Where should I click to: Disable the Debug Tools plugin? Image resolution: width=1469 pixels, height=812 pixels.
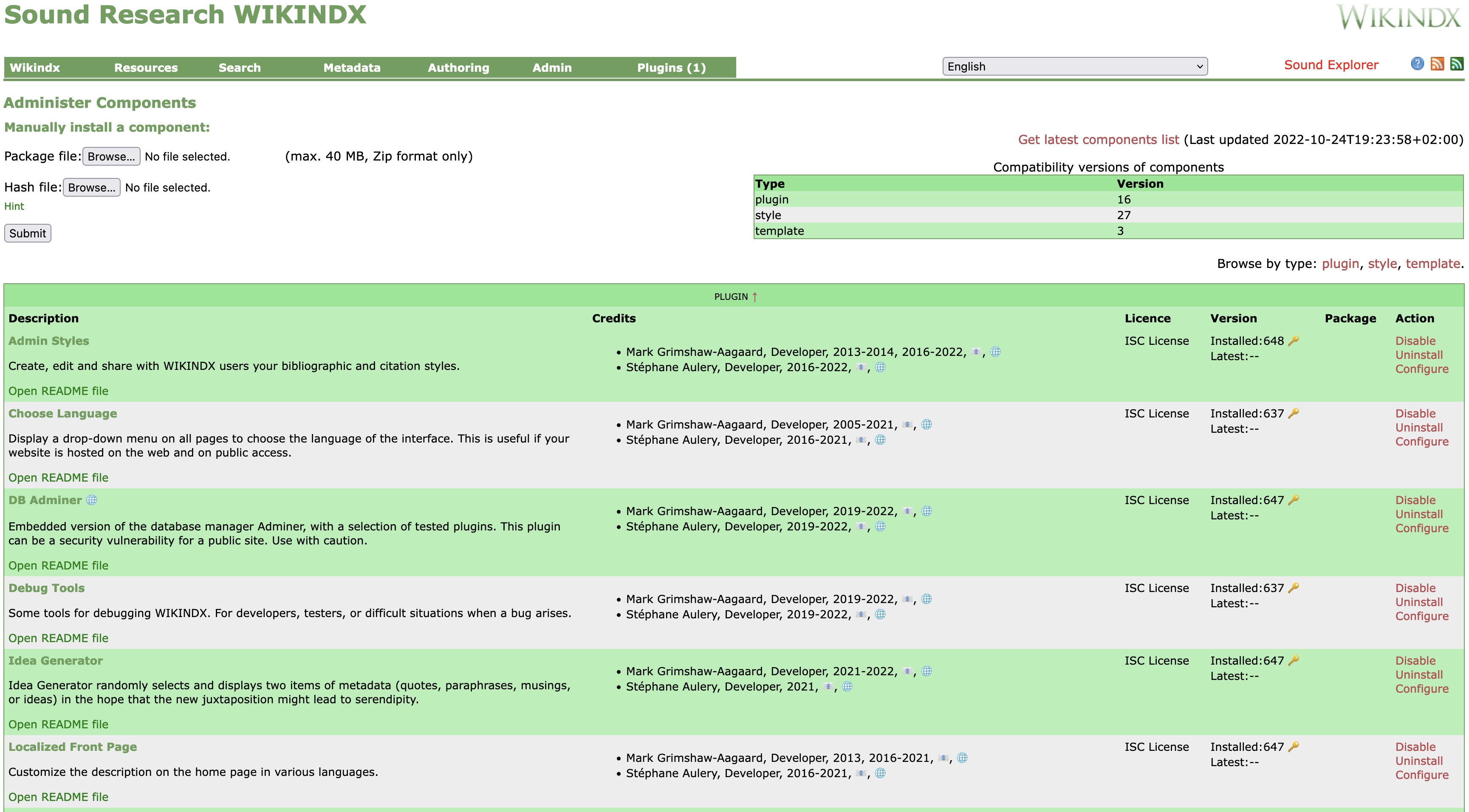pos(1416,588)
